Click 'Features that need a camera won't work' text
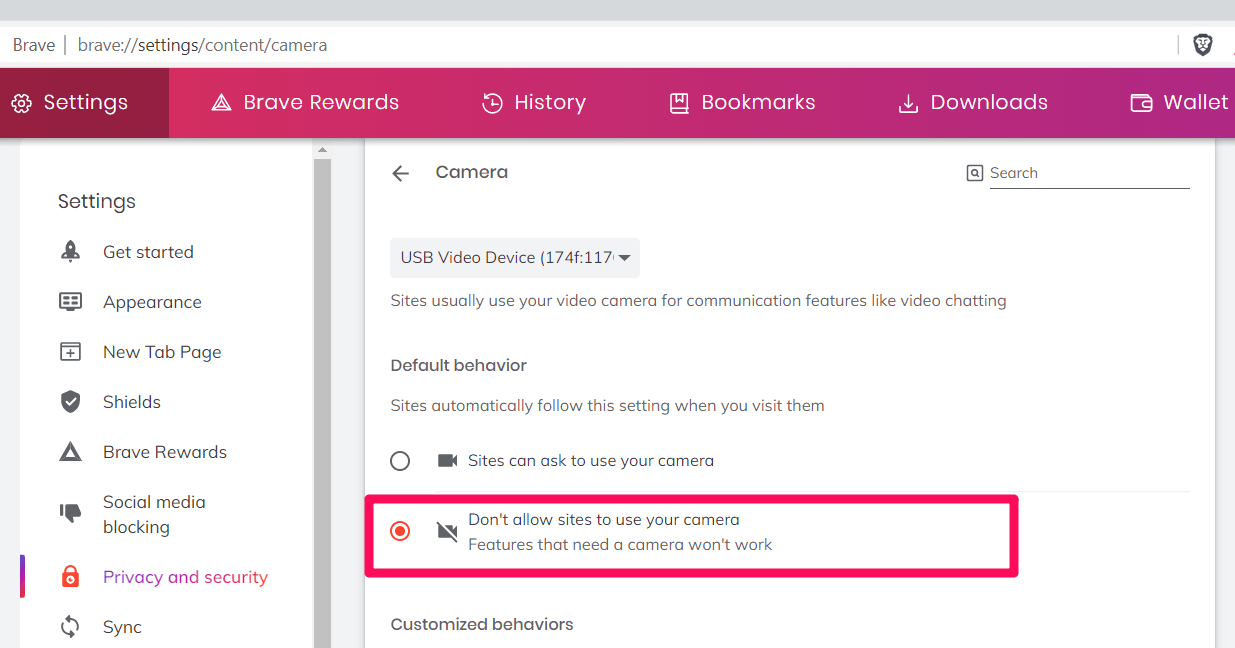Screen dimensions: 1235x648 [620, 545]
